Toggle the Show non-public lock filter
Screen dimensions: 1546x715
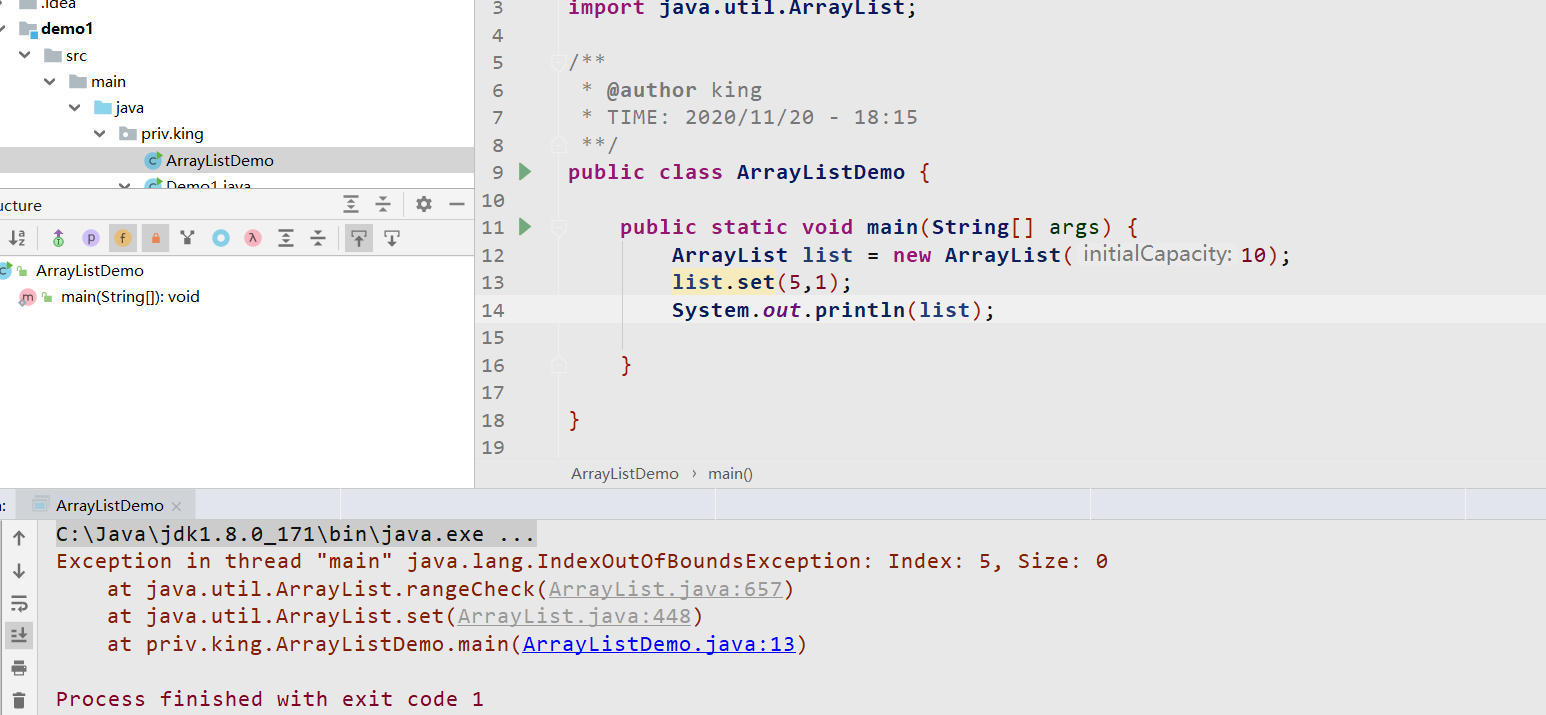pos(155,238)
